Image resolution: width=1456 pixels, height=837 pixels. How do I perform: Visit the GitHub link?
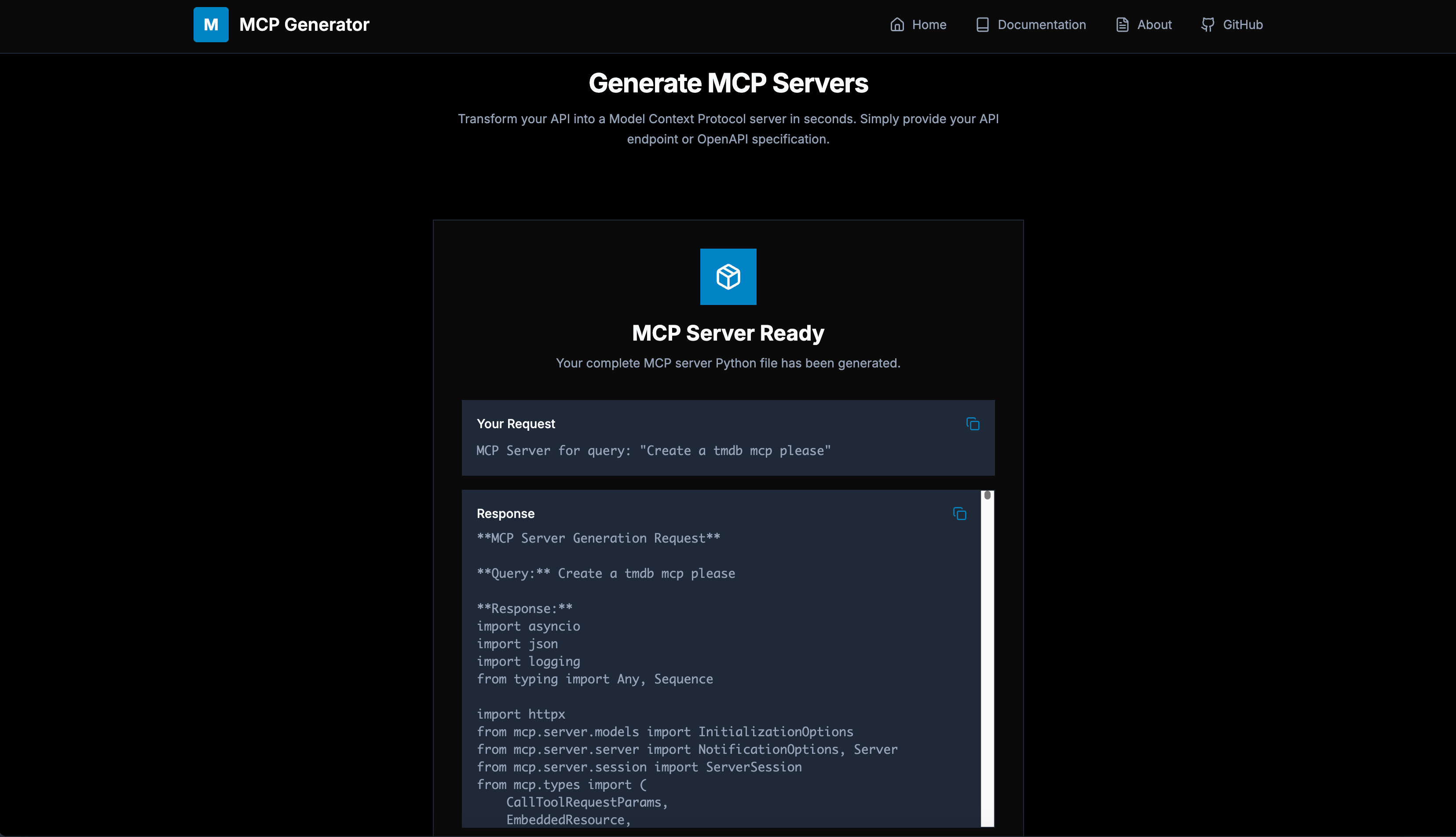pos(1242,24)
